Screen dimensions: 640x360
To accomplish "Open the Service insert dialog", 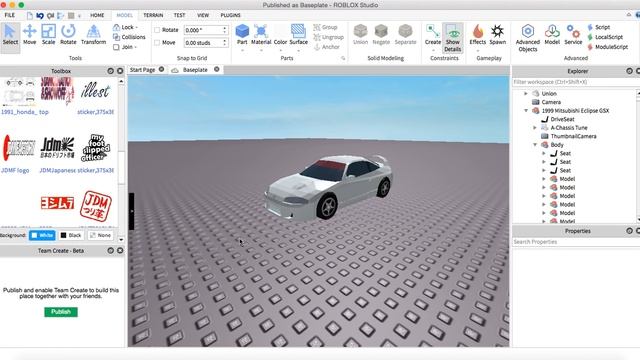I will [573, 35].
